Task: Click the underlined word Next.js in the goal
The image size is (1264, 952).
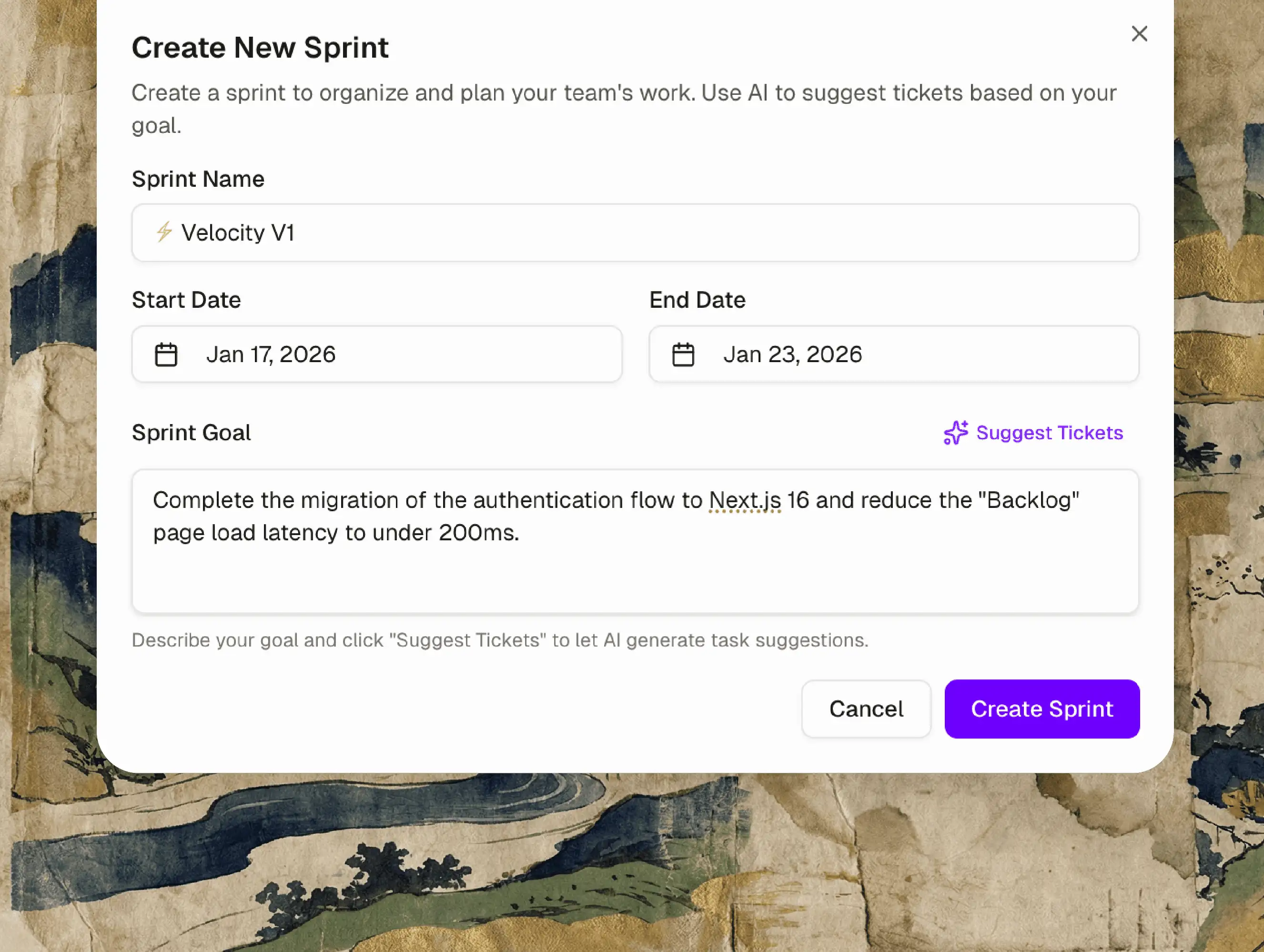Action: 745,499
